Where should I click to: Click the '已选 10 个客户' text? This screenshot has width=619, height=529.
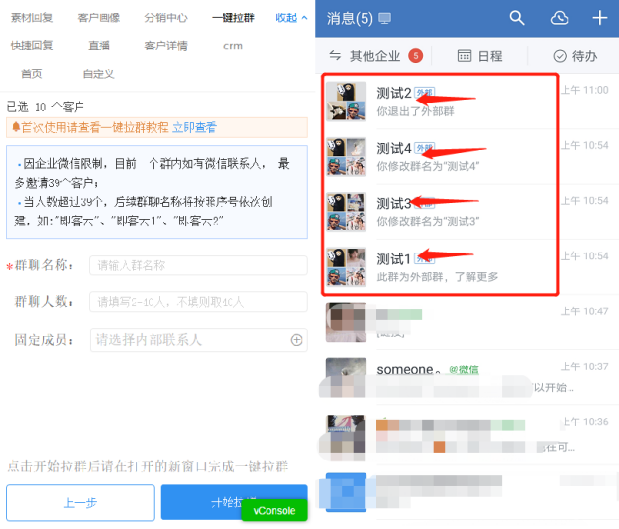point(45,107)
